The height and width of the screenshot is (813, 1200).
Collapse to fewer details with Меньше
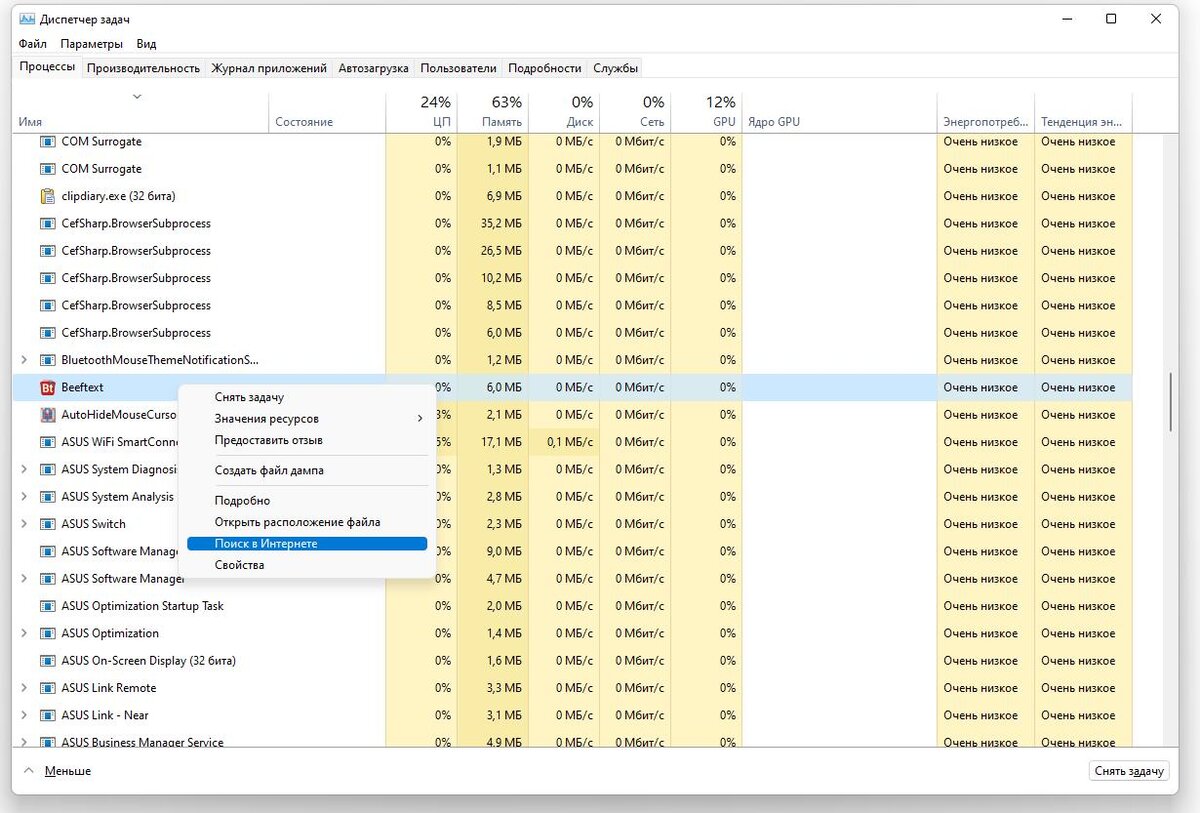57,771
